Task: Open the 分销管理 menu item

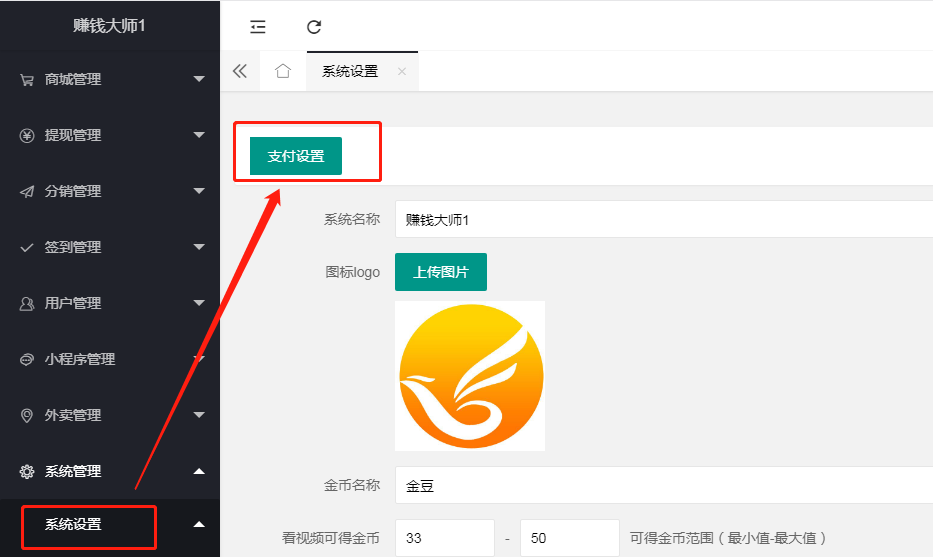Action: [x=110, y=191]
